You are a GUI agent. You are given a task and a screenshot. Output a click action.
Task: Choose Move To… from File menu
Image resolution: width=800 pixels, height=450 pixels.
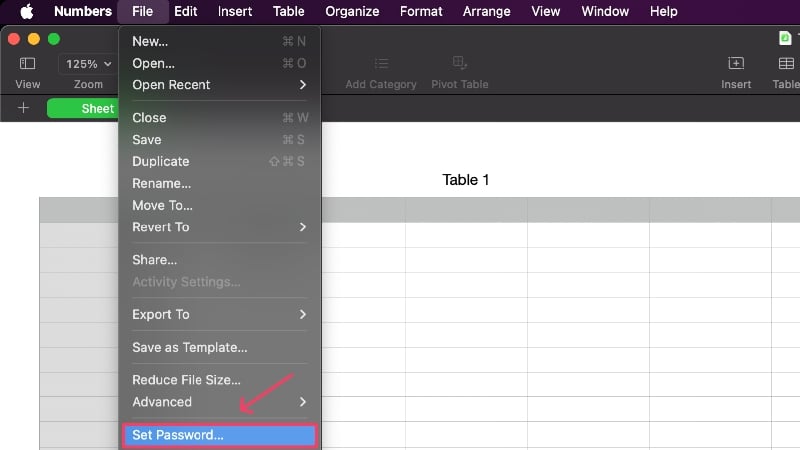click(219, 205)
